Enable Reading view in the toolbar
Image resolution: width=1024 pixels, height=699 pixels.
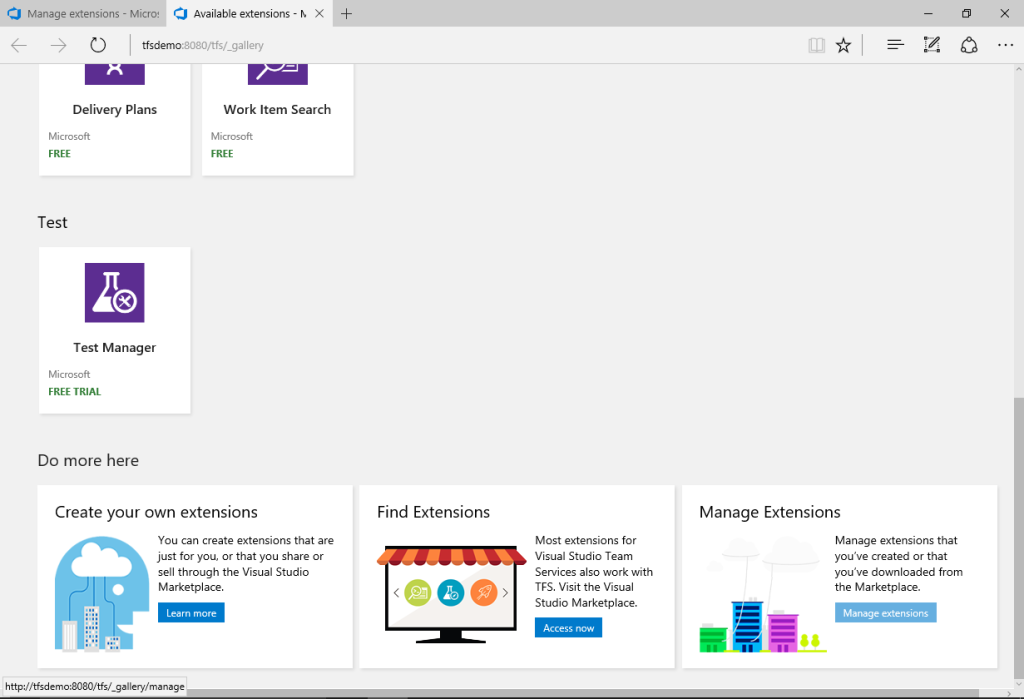click(x=816, y=44)
